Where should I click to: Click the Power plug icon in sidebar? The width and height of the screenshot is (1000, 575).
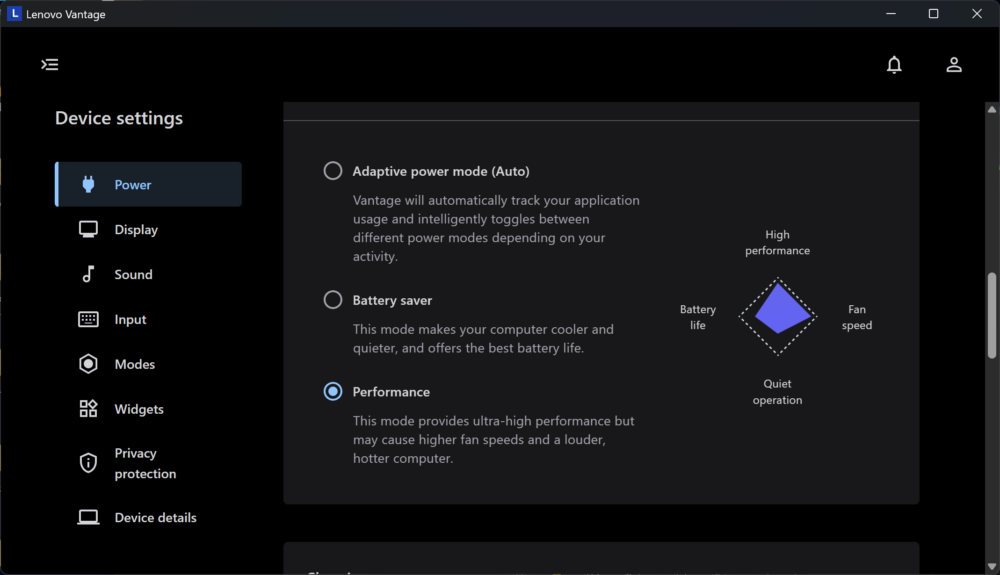[88, 184]
